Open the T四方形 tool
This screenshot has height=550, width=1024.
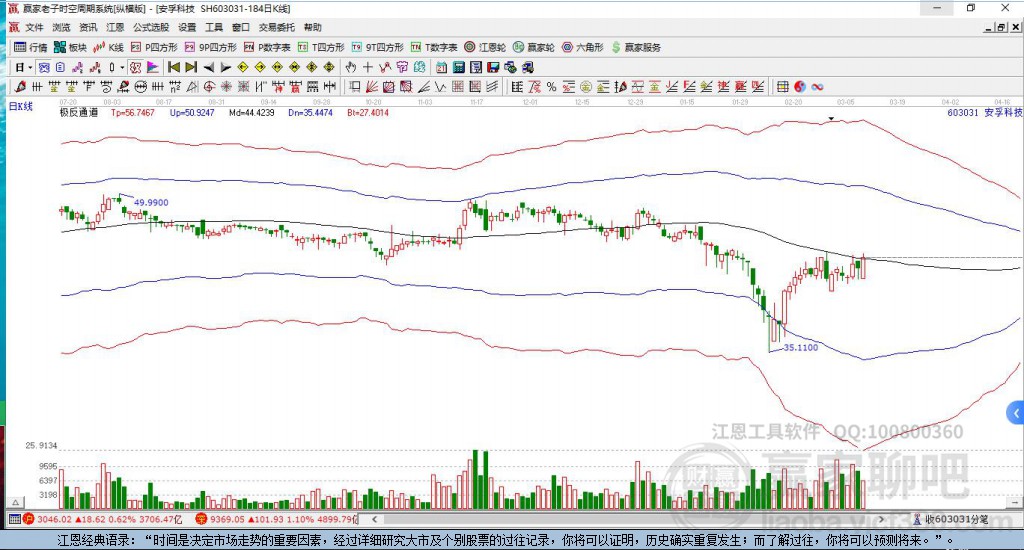321,47
